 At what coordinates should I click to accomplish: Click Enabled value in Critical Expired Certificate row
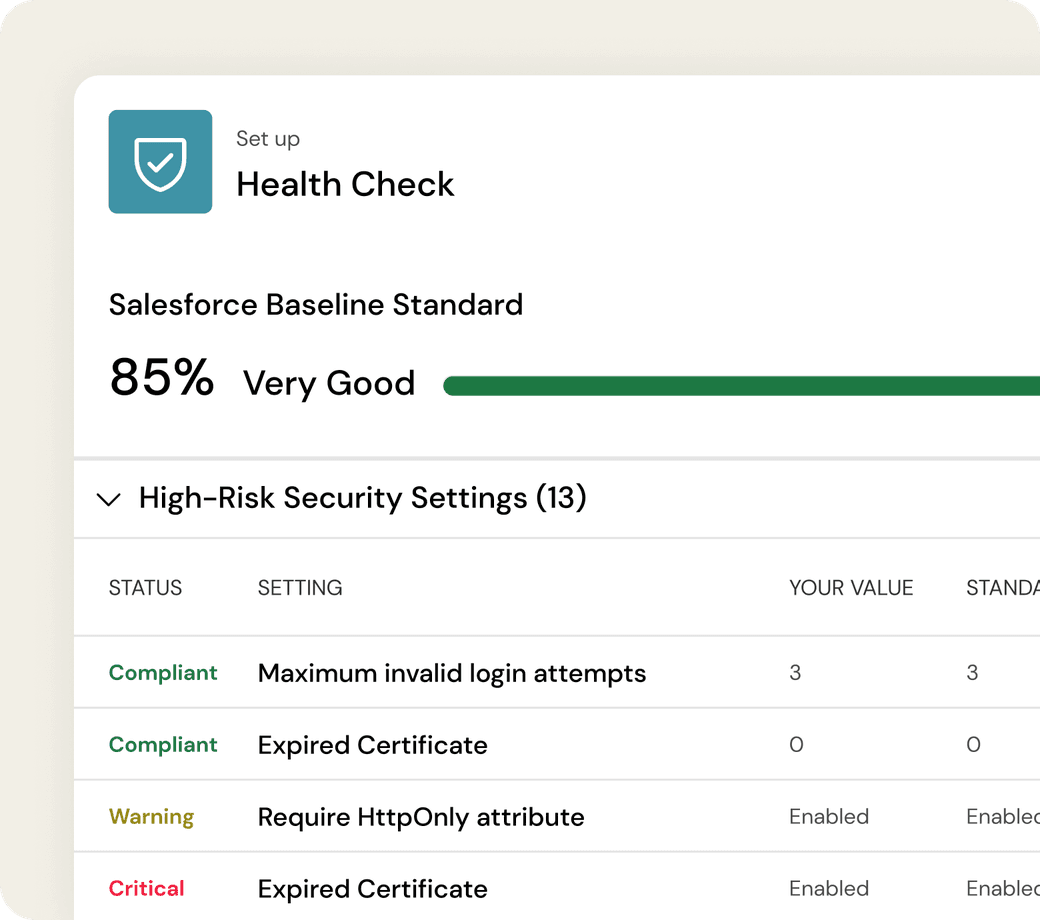829,888
